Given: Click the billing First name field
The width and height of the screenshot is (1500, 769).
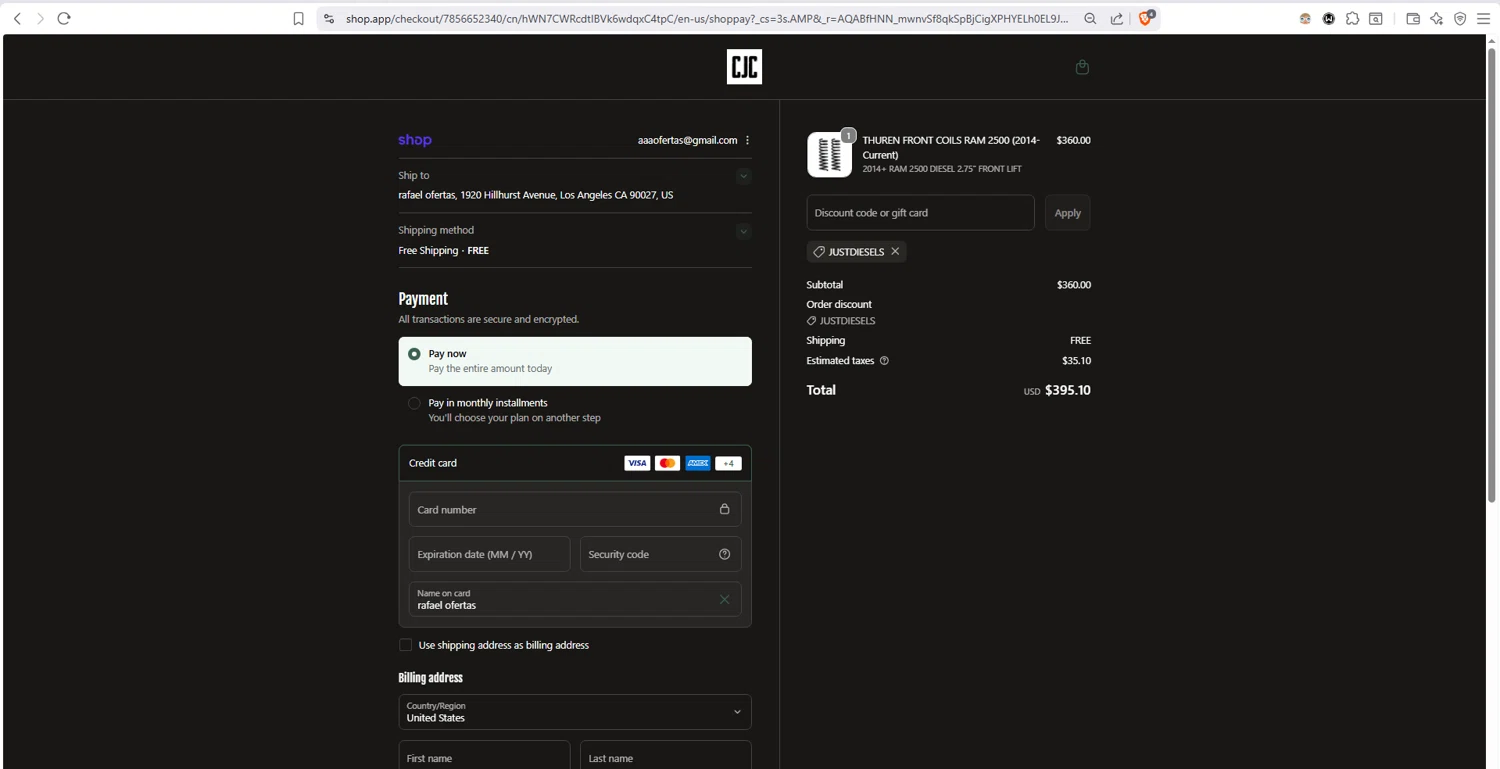Looking at the screenshot, I should pos(485,755).
